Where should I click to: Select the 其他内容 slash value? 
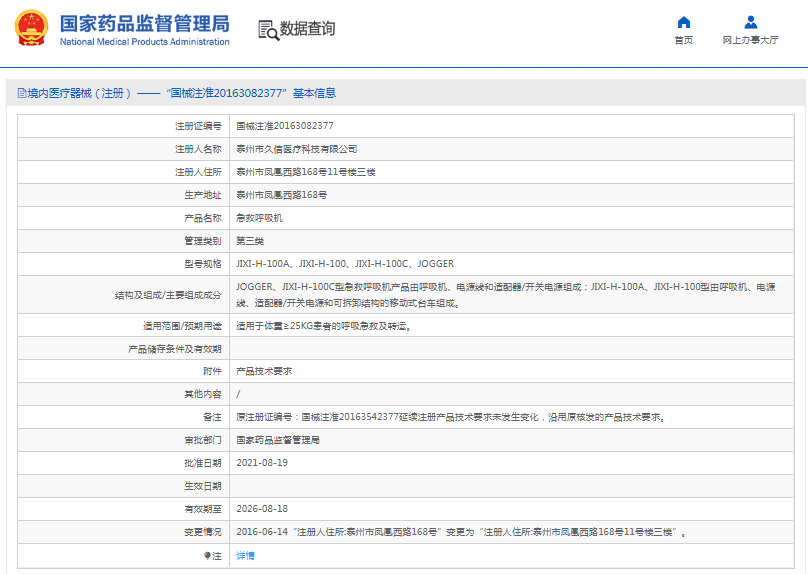(238, 394)
